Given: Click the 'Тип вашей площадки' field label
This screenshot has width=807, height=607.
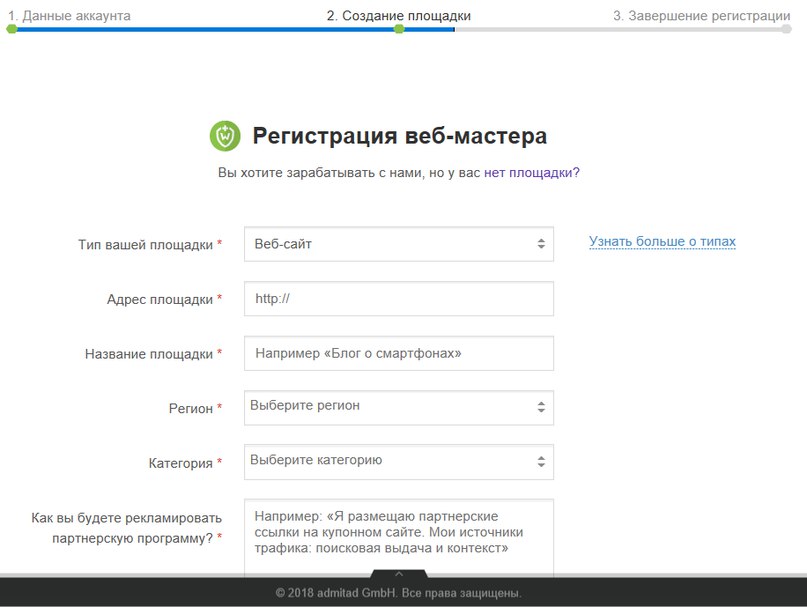Looking at the screenshot, I should (146, 244).
